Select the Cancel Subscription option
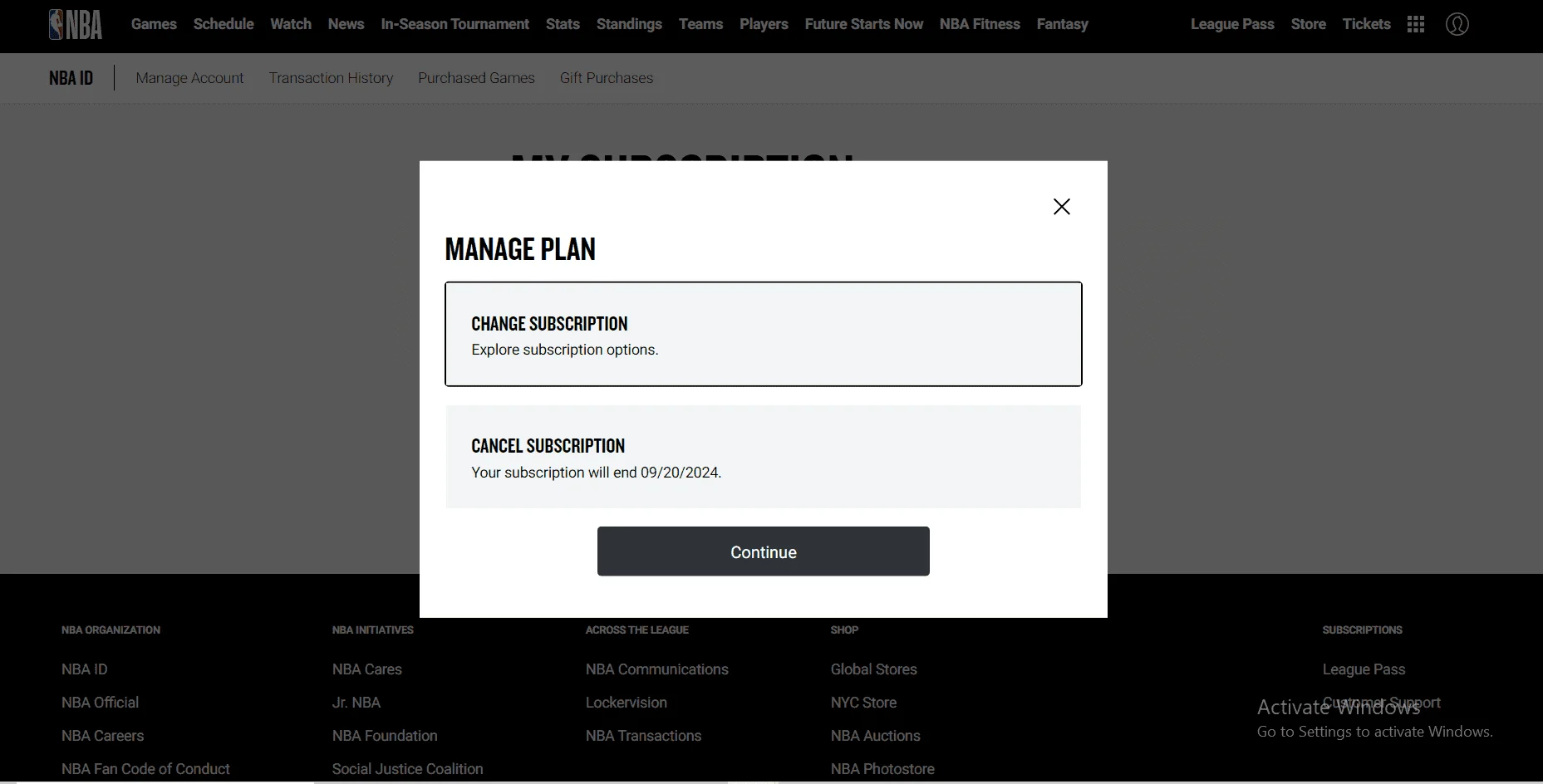1543x784 pixels. coord(764,457)
